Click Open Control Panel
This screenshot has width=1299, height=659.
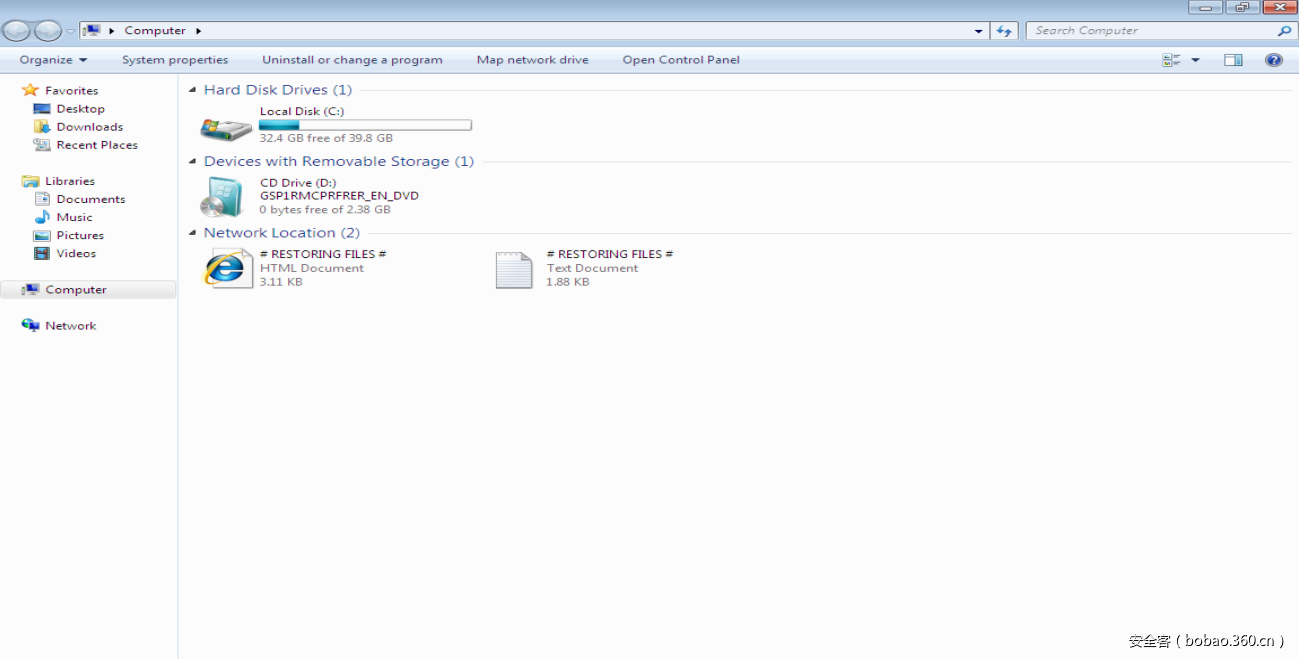681,60
